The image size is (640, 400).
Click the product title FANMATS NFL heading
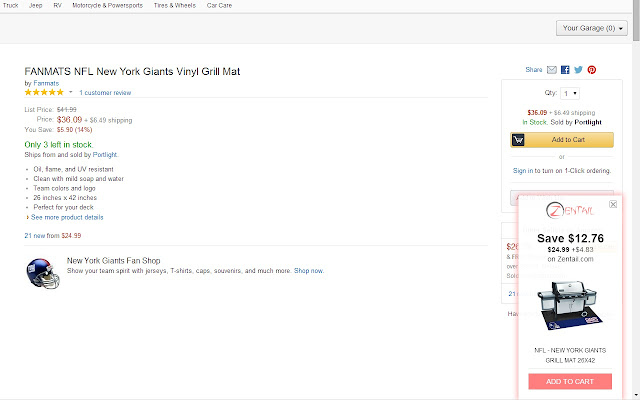tap(132, 71)
